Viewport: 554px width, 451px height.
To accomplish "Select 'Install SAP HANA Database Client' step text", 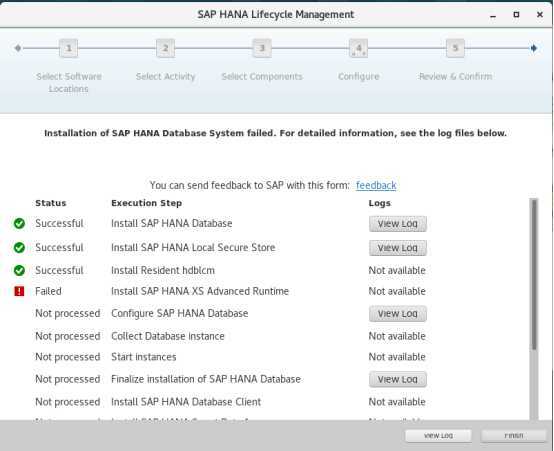I will click(186, 402).
